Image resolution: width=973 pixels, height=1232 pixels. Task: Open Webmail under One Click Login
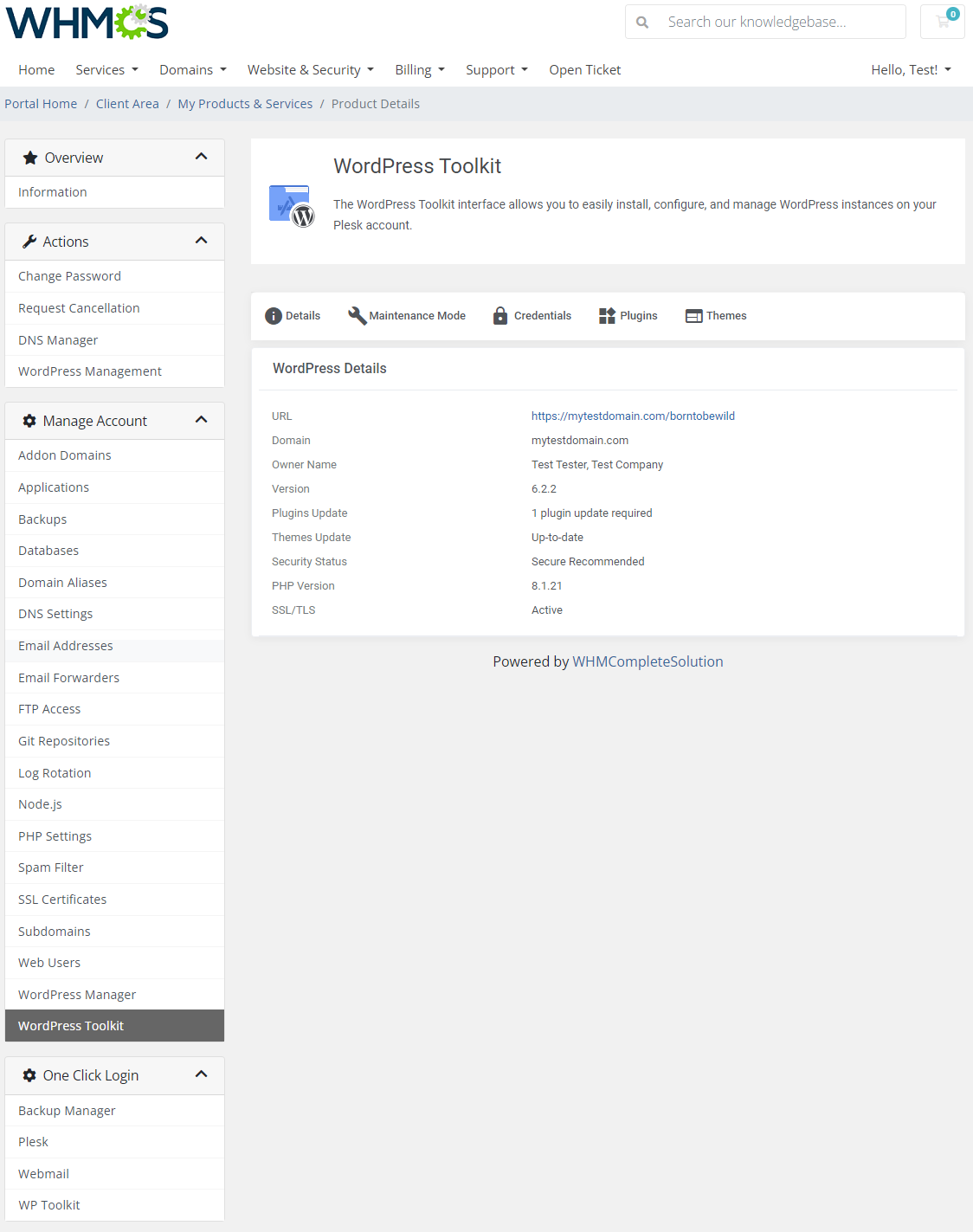[x=114, y=1174]
